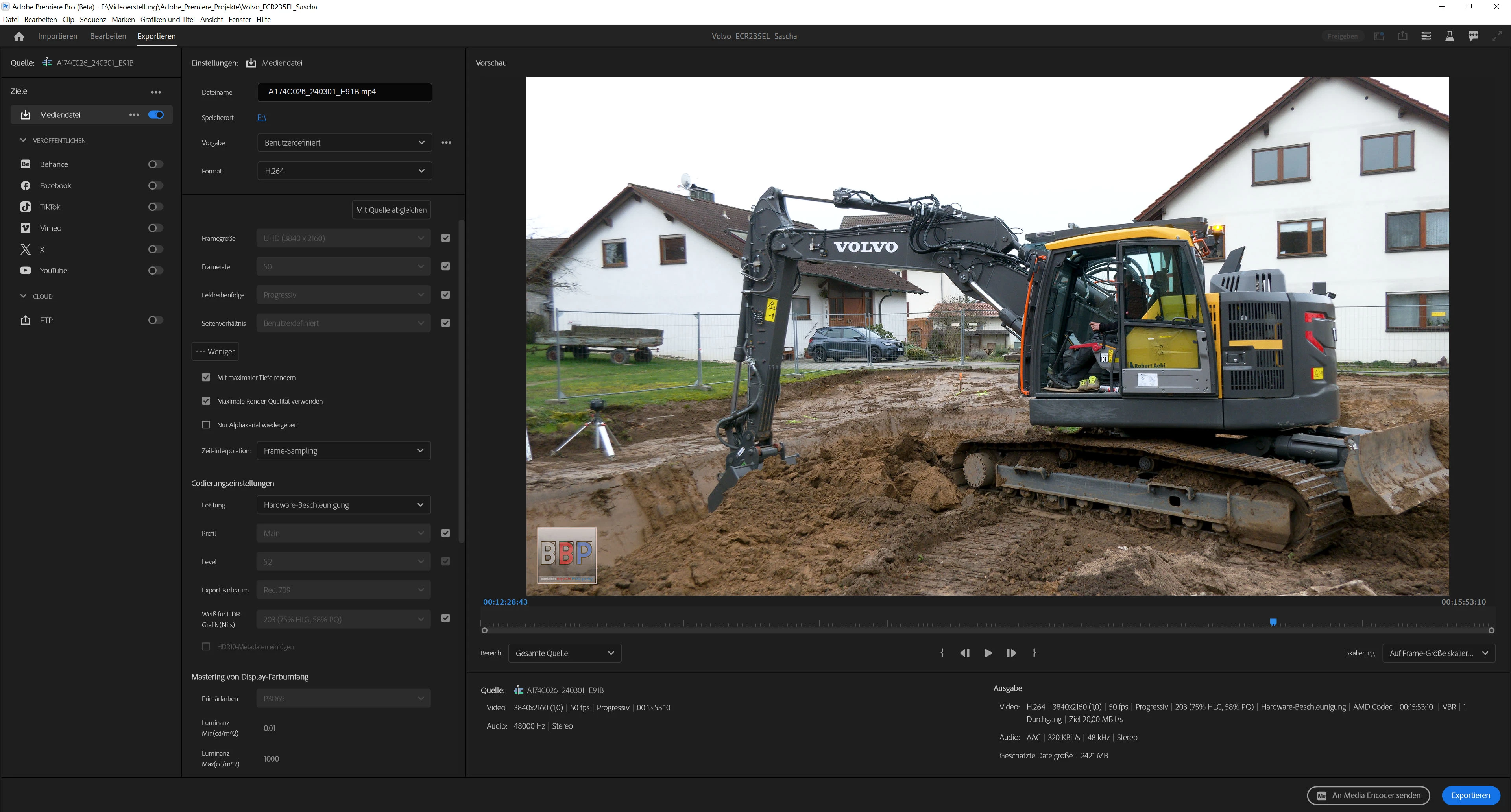Open the Zeit-Interpolation Frame-Sampling dropdown

coord(343,451)
